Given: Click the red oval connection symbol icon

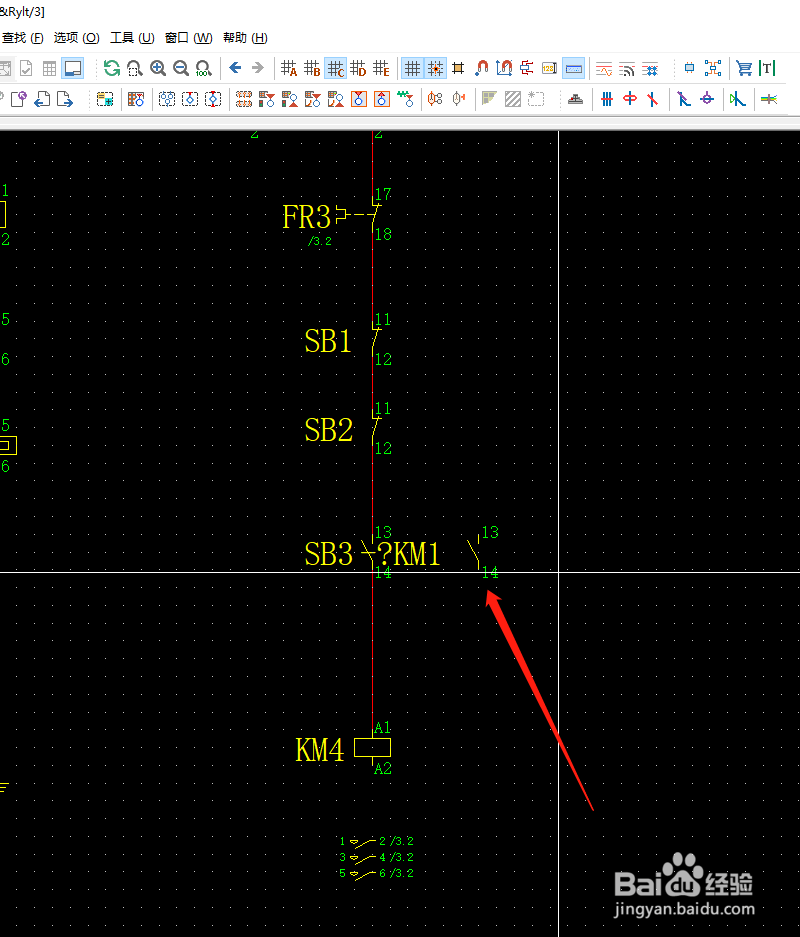Looking at the screenshot, I should [630, 99].
